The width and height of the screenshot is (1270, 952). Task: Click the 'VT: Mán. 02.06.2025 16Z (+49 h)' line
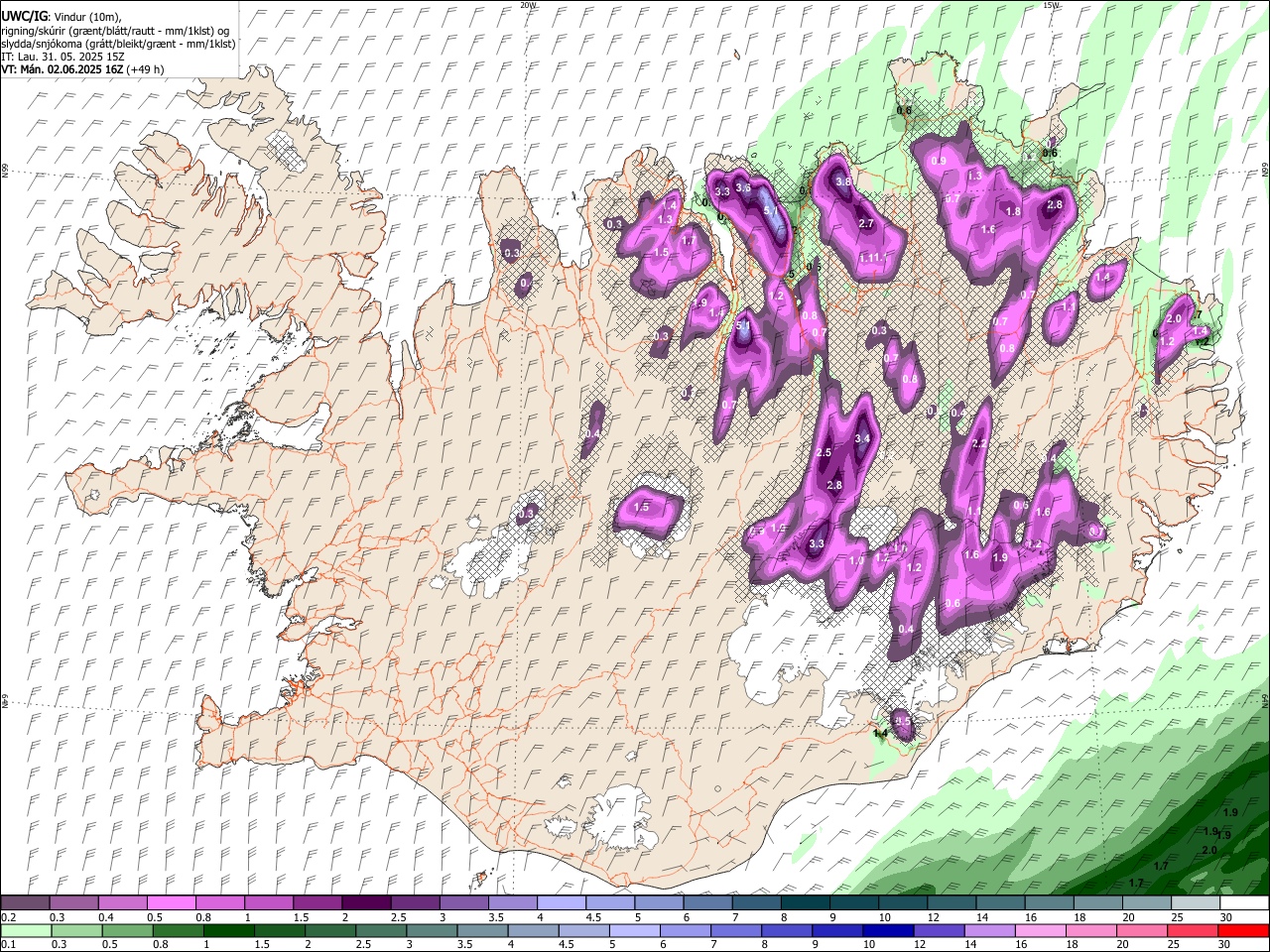tap(83, 69)
